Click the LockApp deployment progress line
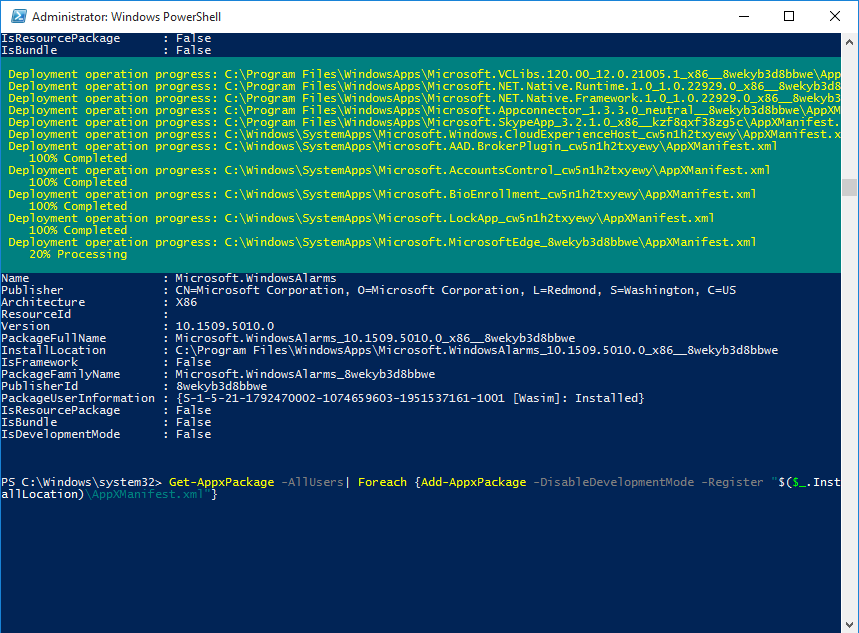 [362, 218]
